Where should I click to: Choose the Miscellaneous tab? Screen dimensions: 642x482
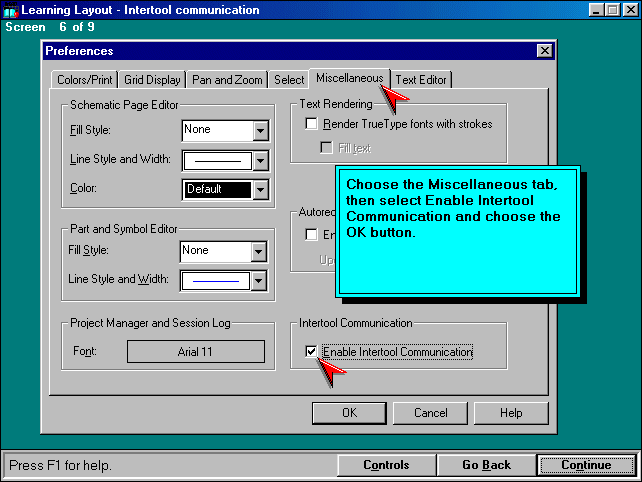(x=349, y=78)
